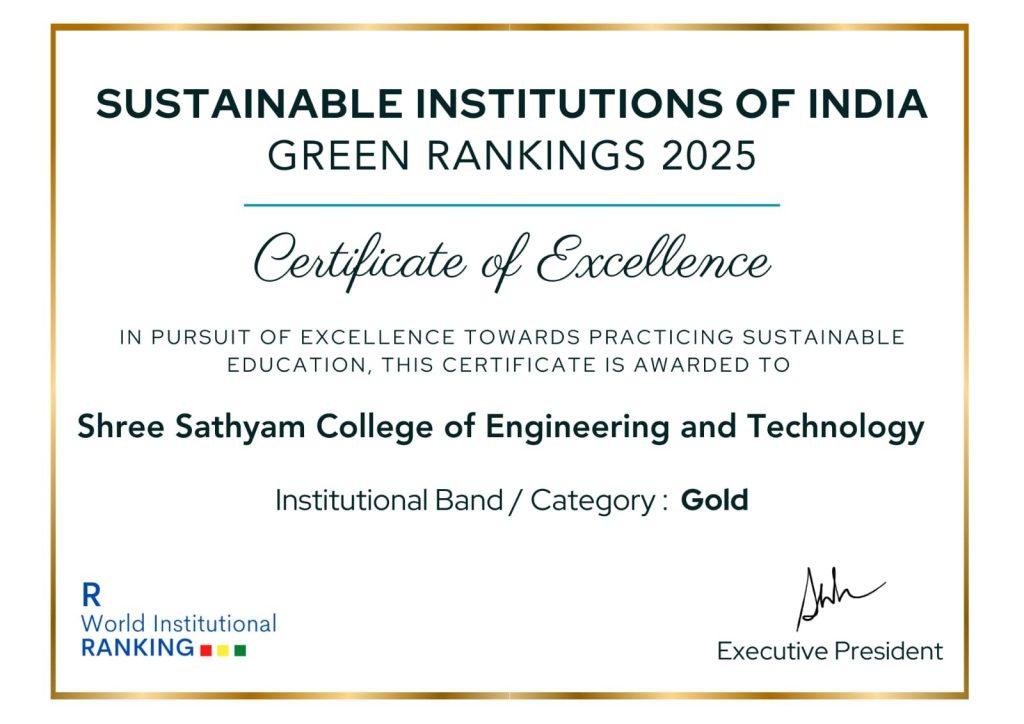The width and height of the screenshot is (1024, 724).
Task: Click the blue R logo letter
Action: pyautogui.click(x=91, y=597)
